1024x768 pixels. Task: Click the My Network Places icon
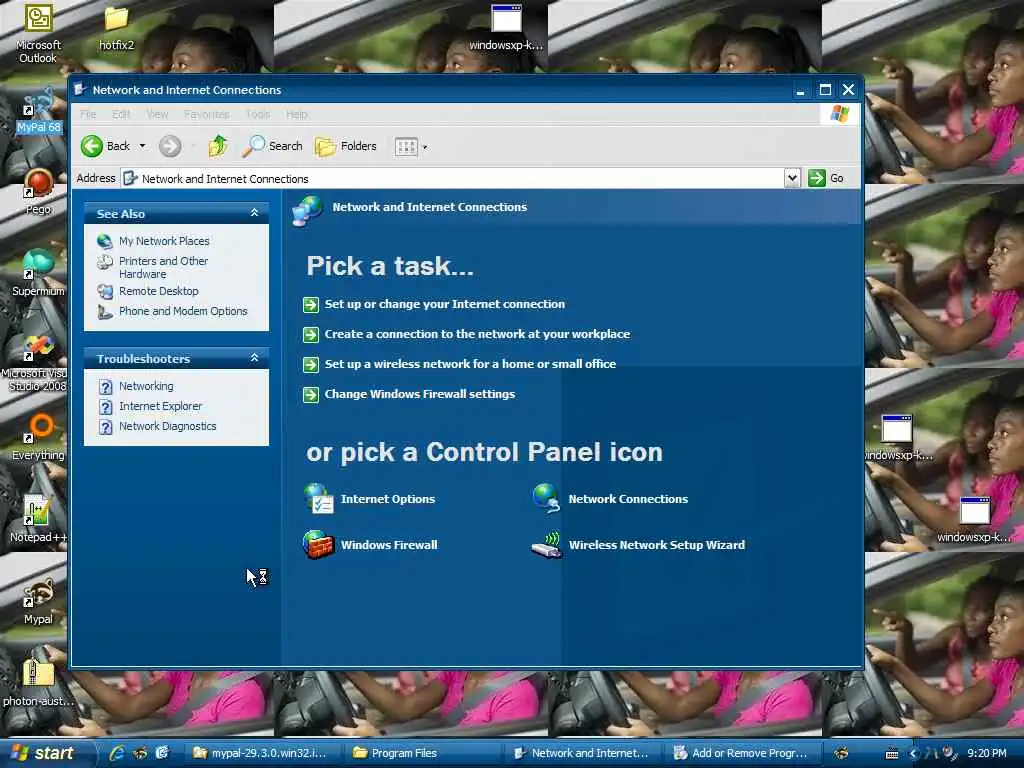tap(104, 241)
